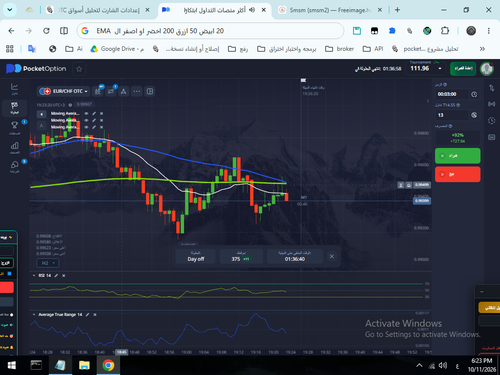Toggle visibility of first Moving Average
Screen dimensions: 500x375
[x=86, y=113]
